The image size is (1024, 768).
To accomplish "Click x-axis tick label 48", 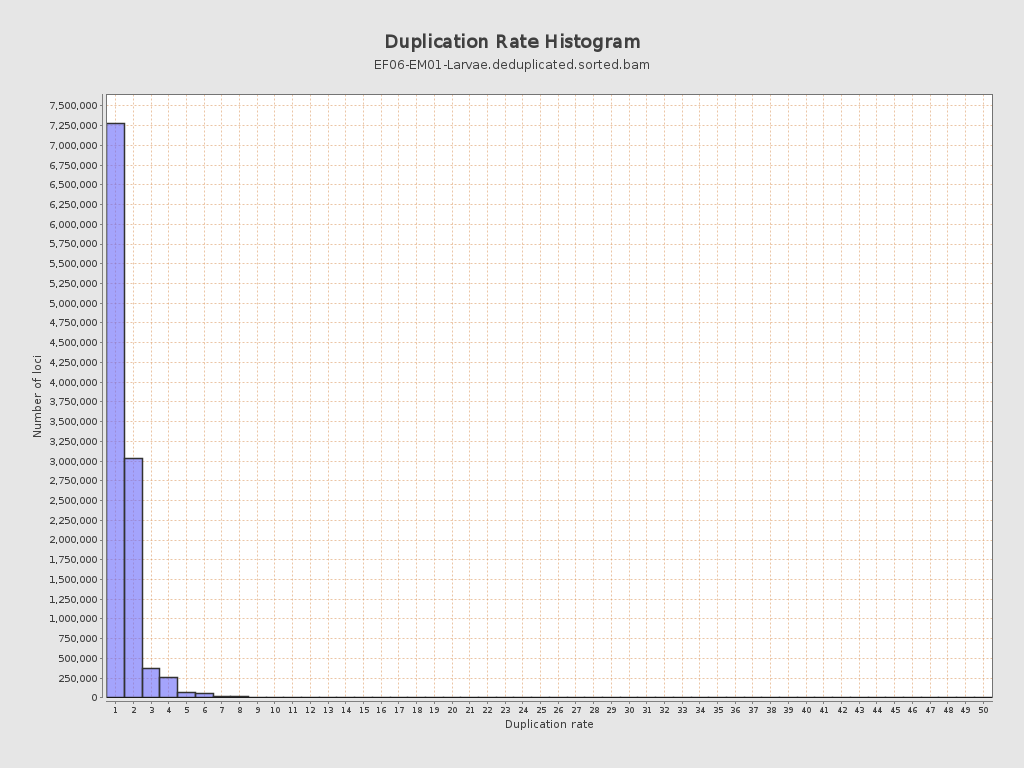I will tap(948, 710).
